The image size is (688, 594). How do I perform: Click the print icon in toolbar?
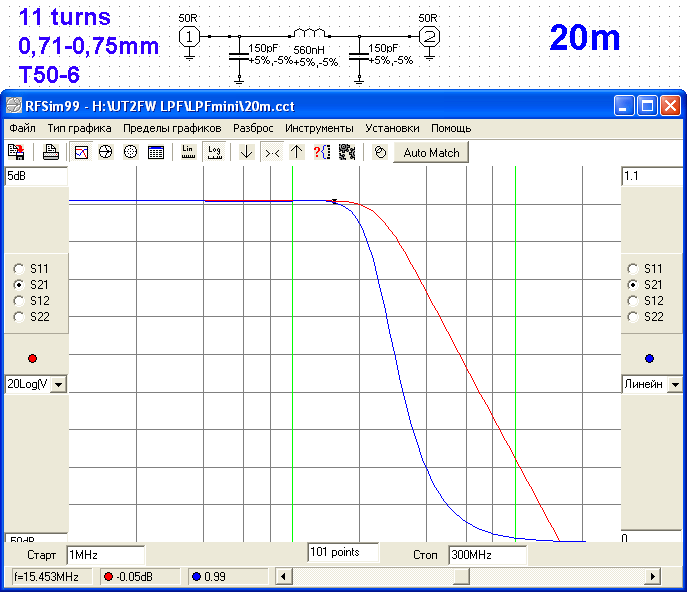[50, 152]
